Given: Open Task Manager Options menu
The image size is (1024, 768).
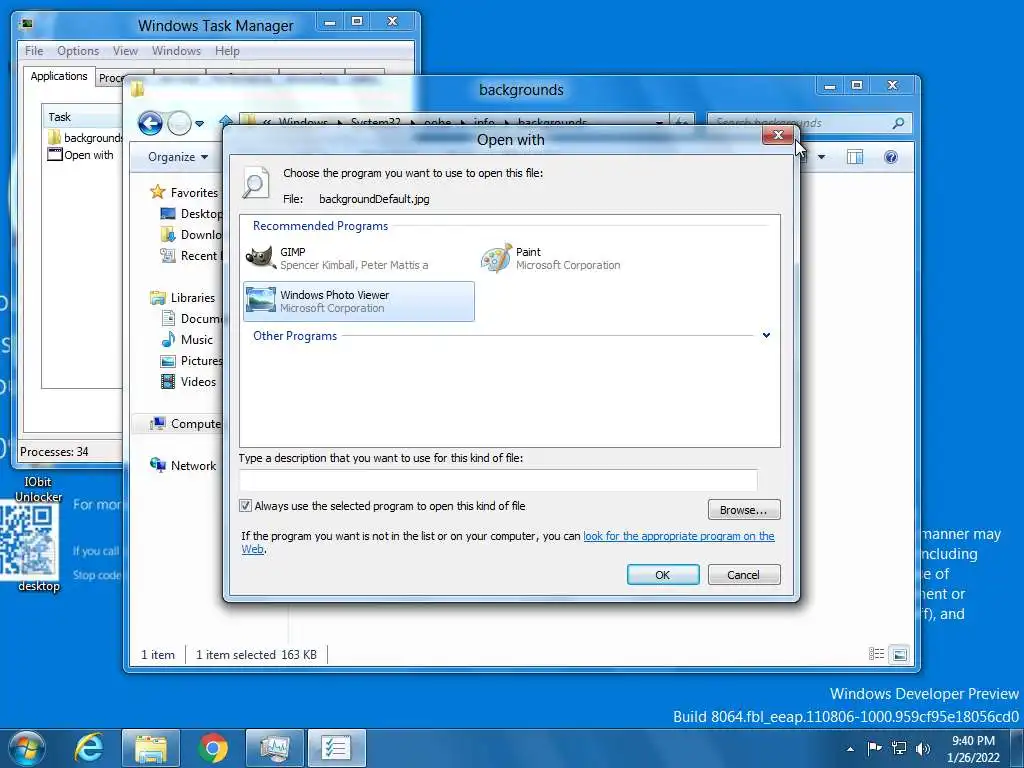Looking at the screenshot, I should pyautogui.click(x=78, y=51).
